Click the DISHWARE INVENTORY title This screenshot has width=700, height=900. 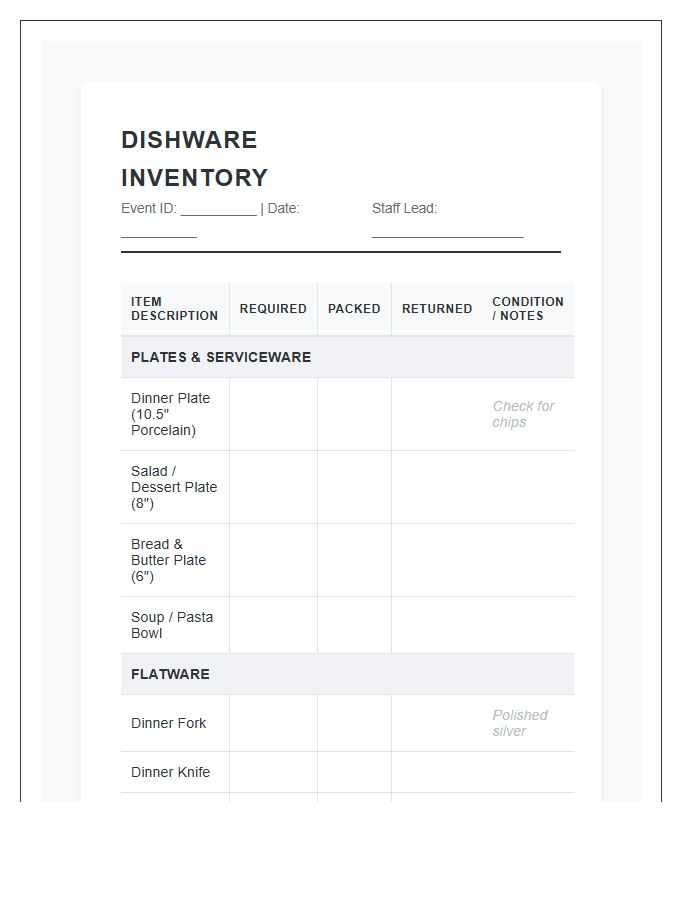(x=195, y=158)
